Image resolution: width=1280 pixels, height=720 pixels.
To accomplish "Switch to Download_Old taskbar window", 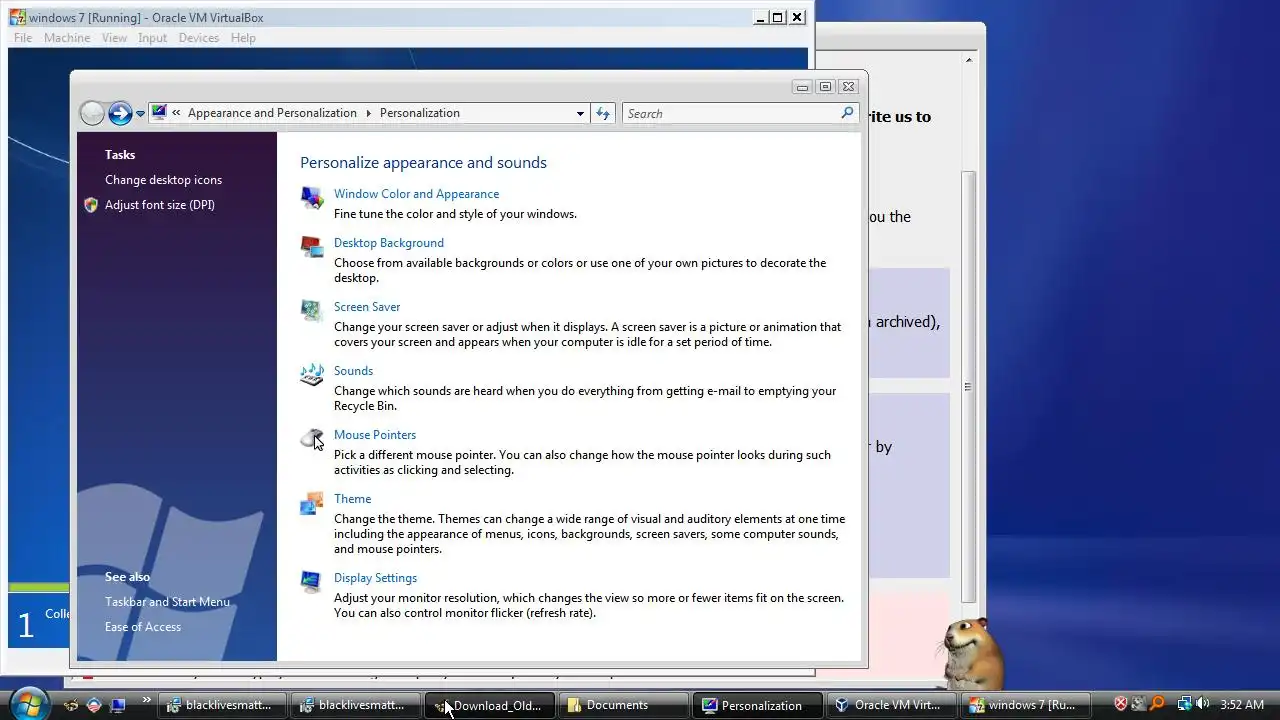I will (x=489, y=705).
